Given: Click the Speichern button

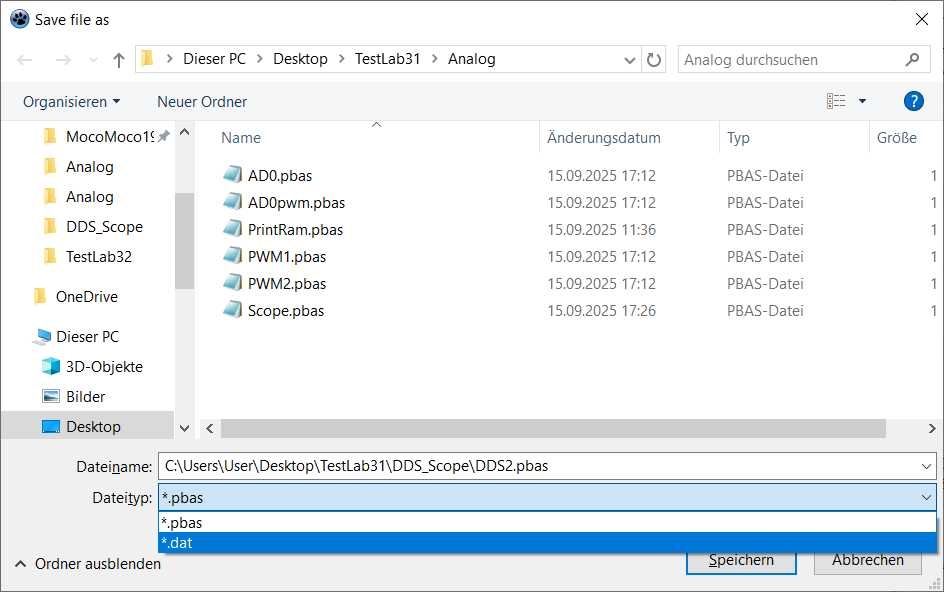Looking at the screenshot, I should 741,560.
